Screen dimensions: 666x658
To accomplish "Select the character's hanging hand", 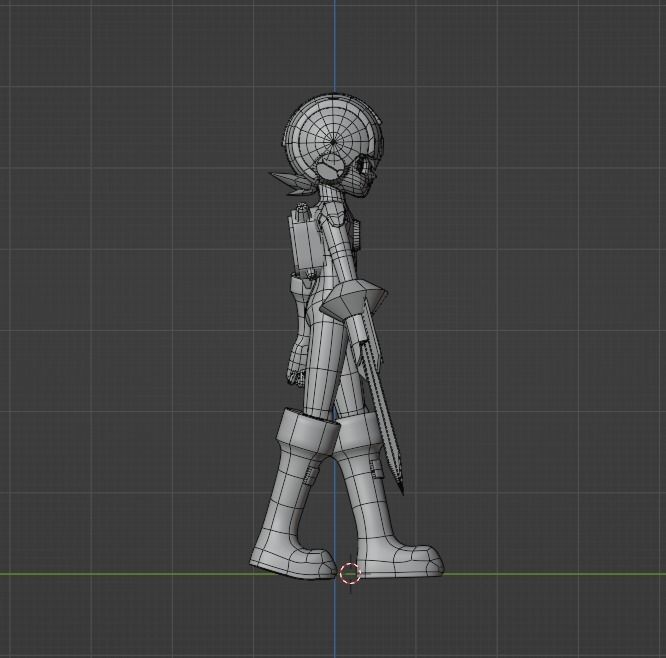I will click(x=297, y=359).
